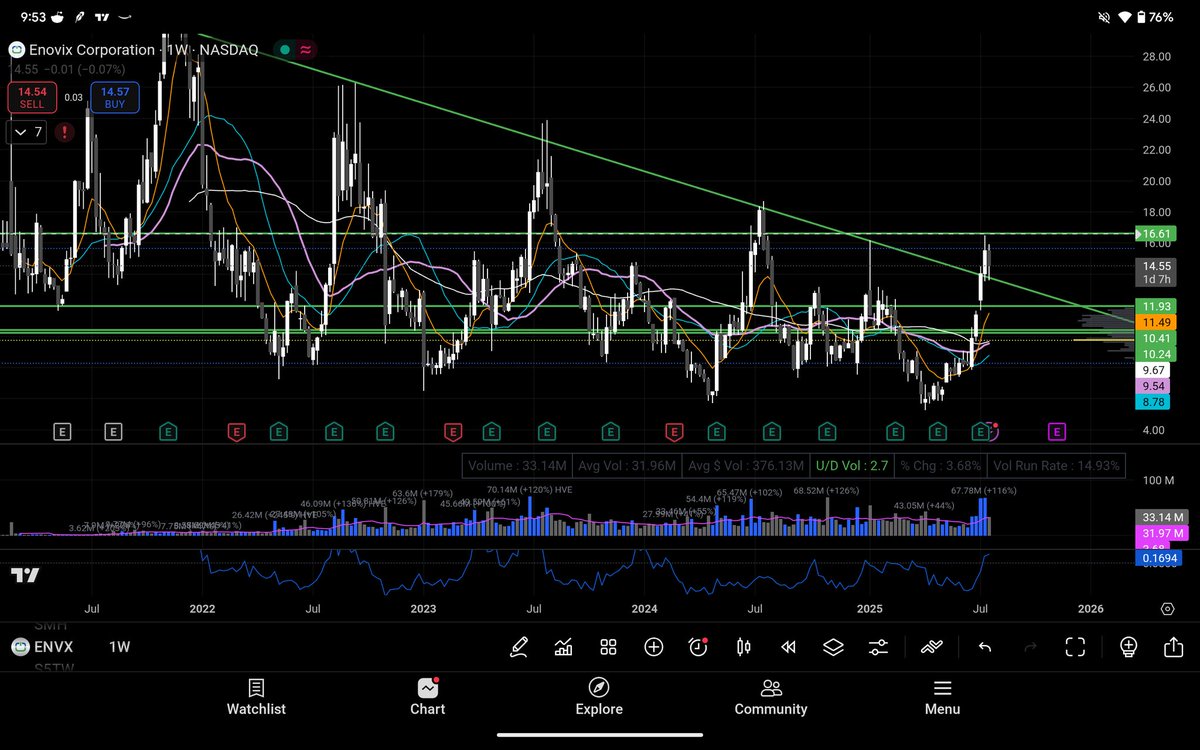Image resolution: width=1200 pixels, height=750 pixels.
Task: Open the alerts clock icon
Action: [x=698, y=647]
